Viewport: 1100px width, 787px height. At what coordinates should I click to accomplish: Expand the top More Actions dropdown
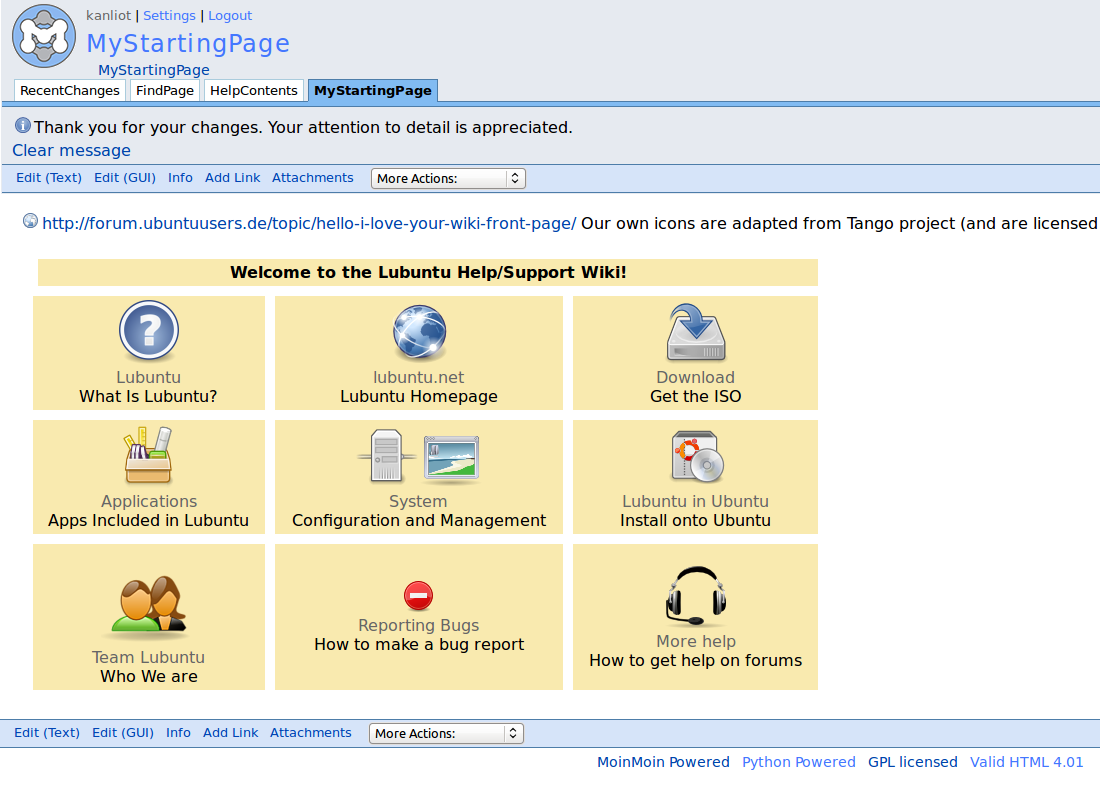(448, 178)
